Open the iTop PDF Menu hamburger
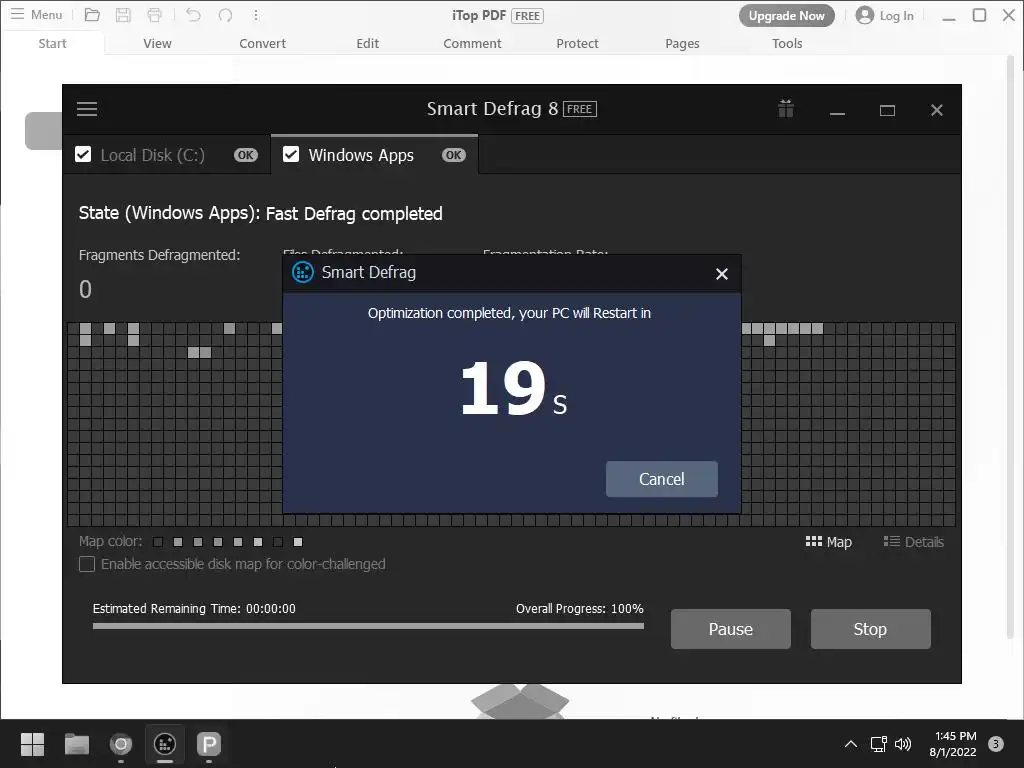1024x768 pixels. point(36,14)
